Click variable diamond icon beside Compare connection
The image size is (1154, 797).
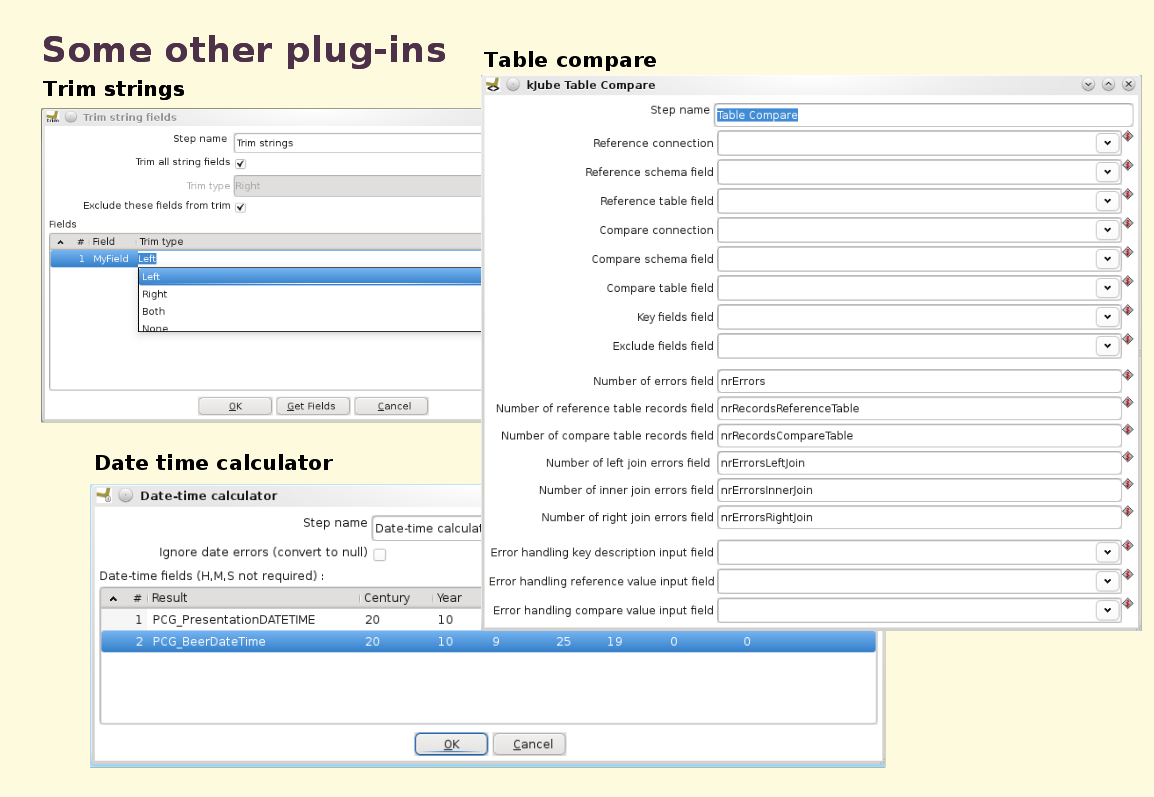[1128, 223]
